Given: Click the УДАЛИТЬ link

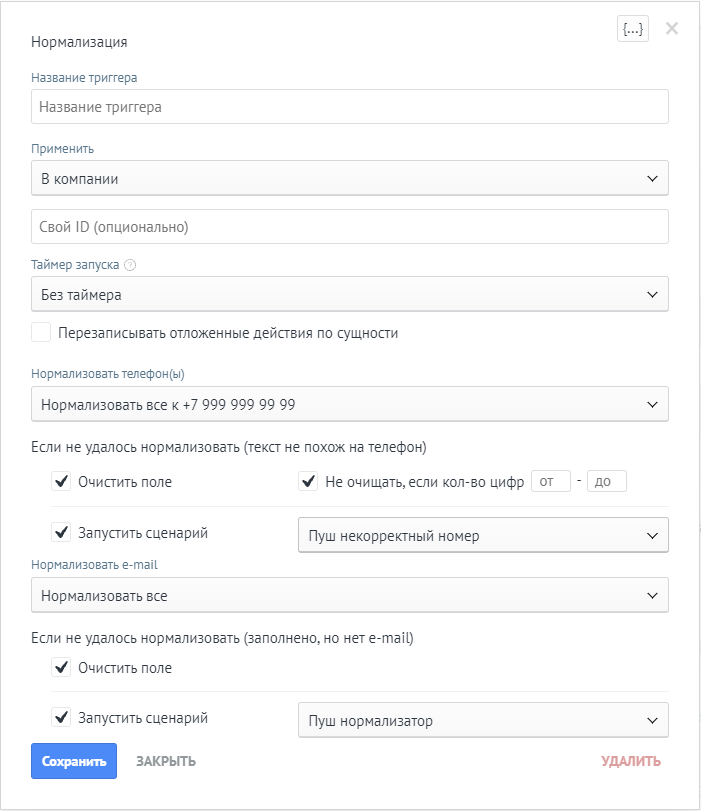Looking at the screenshot, I should point(630,761).
